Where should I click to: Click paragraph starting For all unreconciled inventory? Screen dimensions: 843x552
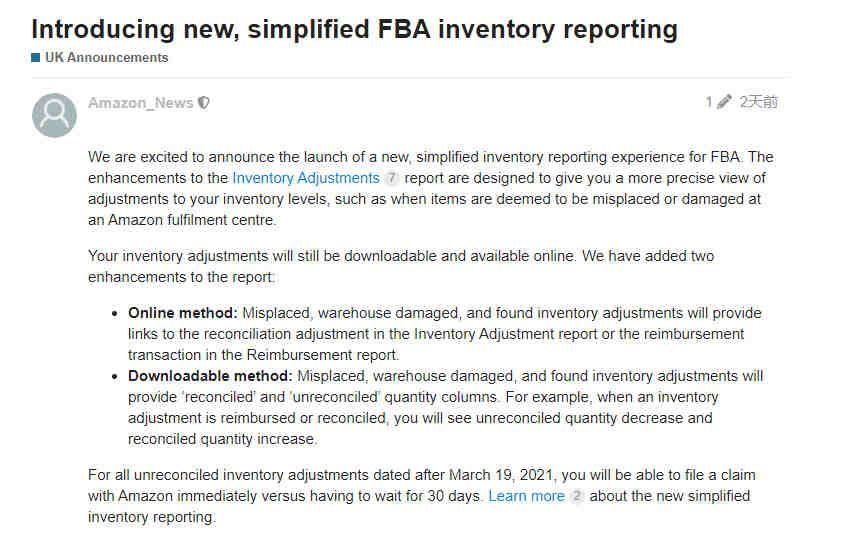[422, 496]
